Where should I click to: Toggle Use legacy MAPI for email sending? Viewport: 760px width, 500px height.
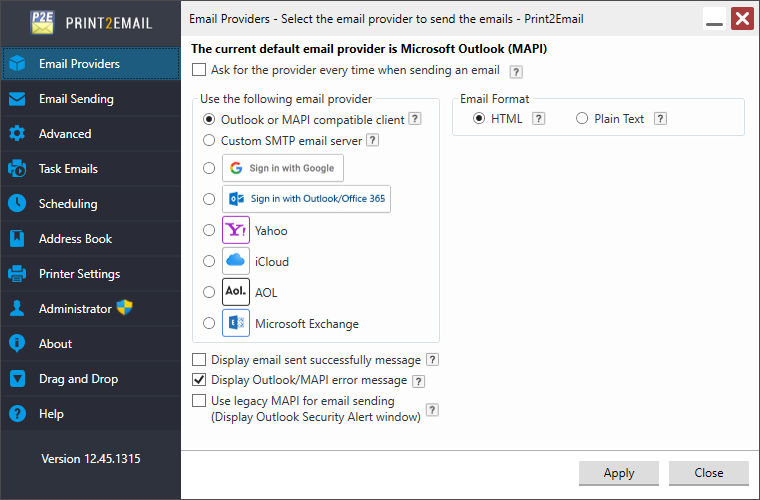click(x=199, y=401)
